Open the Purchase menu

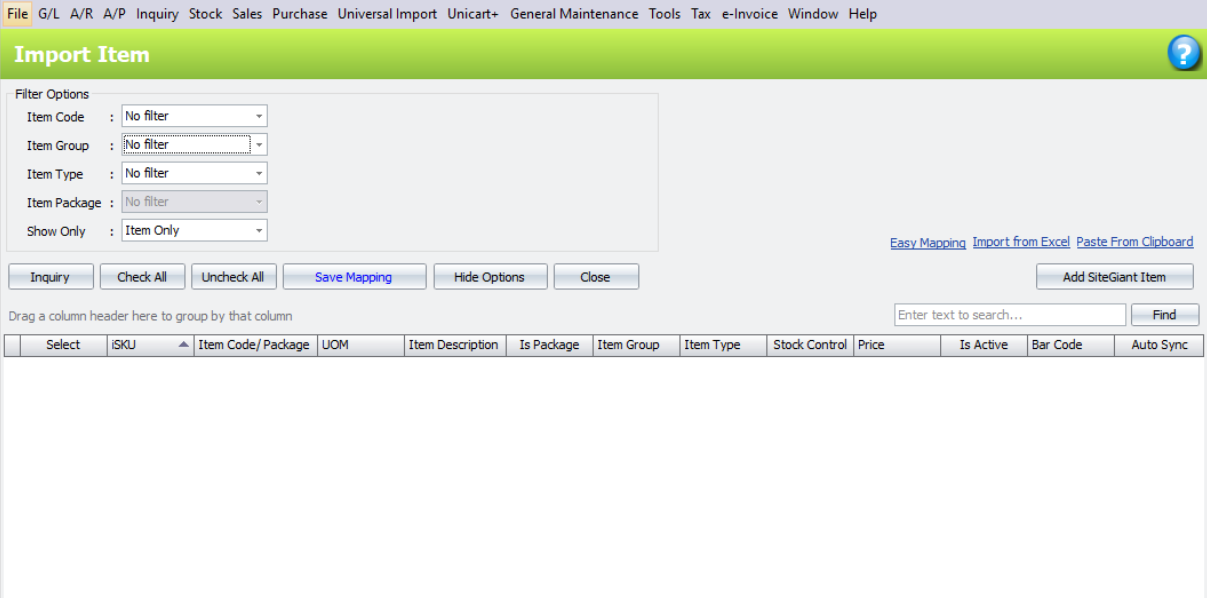pyautogui.click(x=300, y=14)
